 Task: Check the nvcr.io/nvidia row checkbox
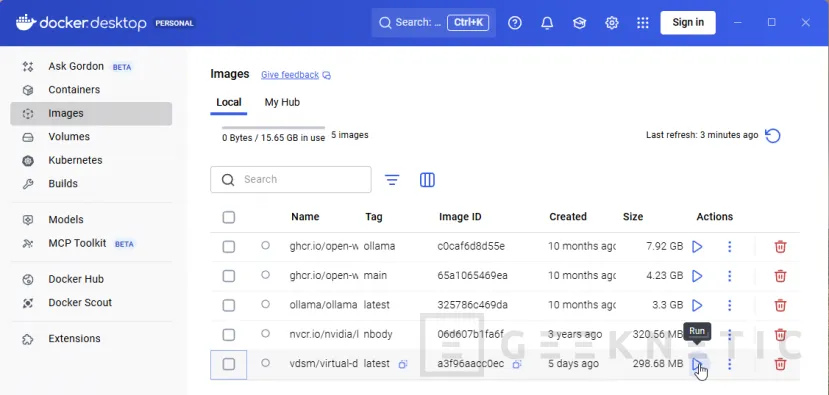[x=228, y=335]
